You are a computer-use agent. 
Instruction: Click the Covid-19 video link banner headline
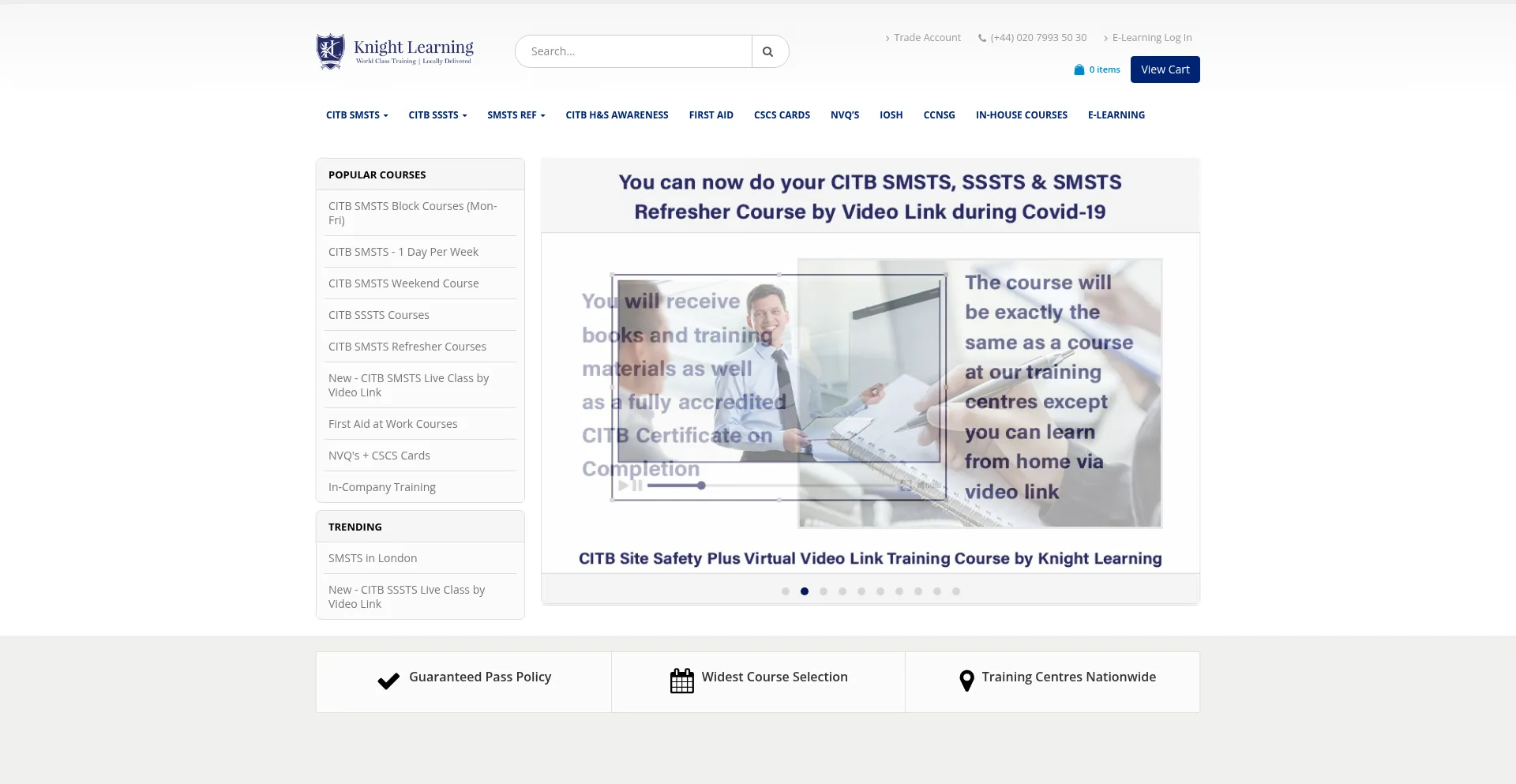[870, 197]
